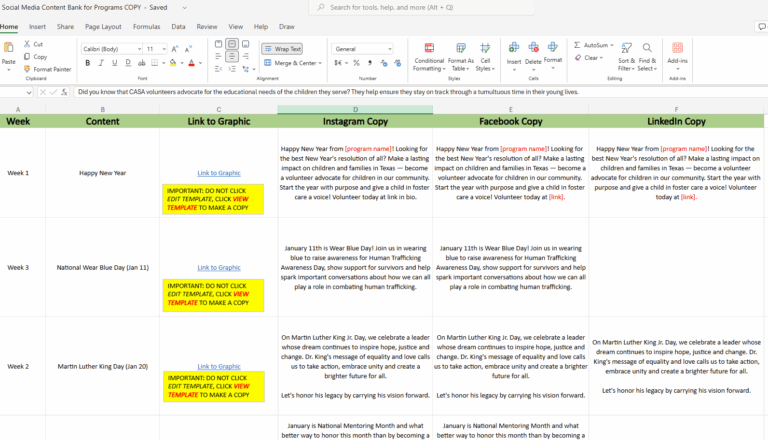768x440 pixels.
Task: Open Link to Graphic in Week 1 row
Action: tap(218, 173)
